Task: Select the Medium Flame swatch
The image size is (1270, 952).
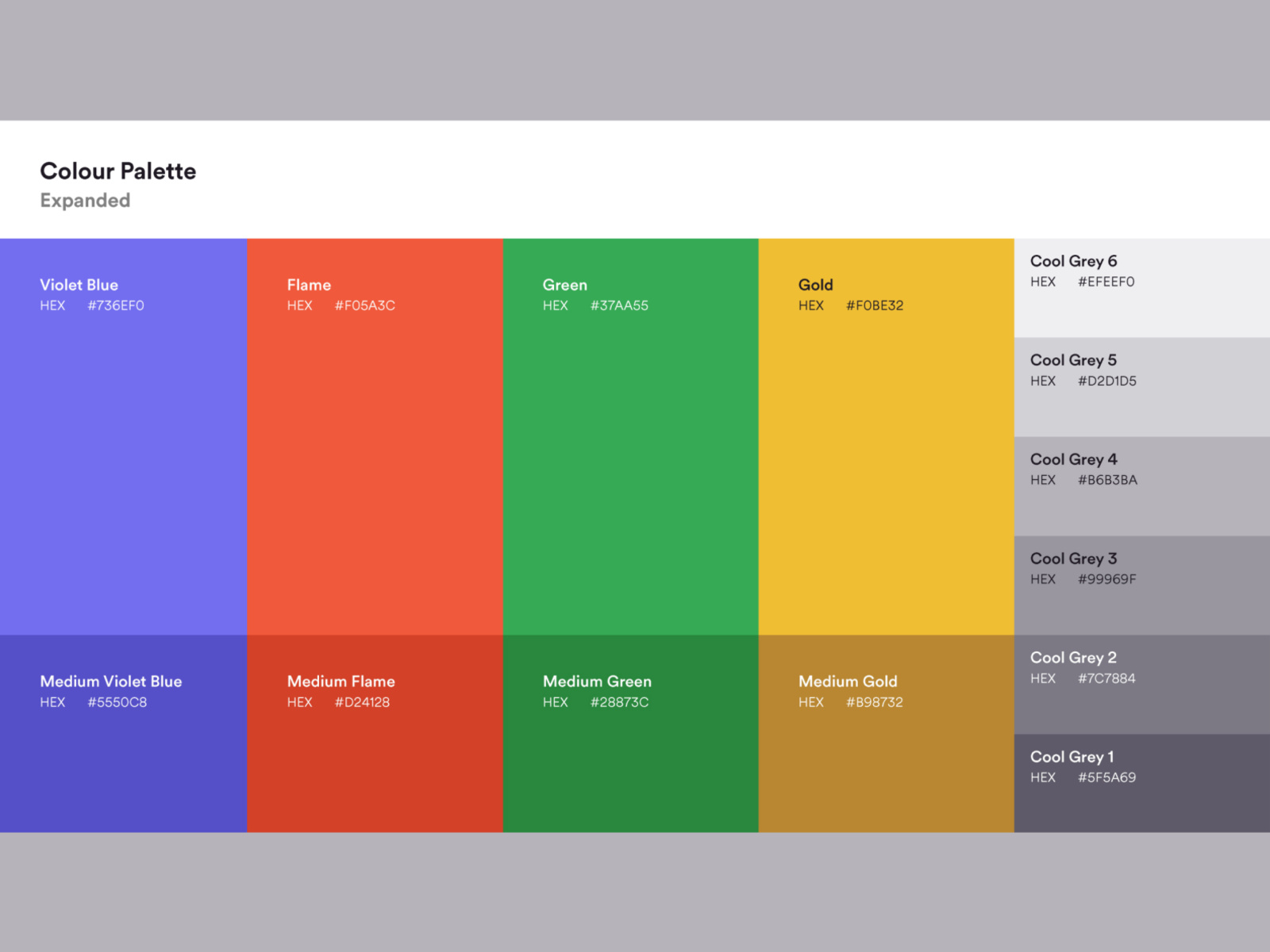Action: click(375, 762)
